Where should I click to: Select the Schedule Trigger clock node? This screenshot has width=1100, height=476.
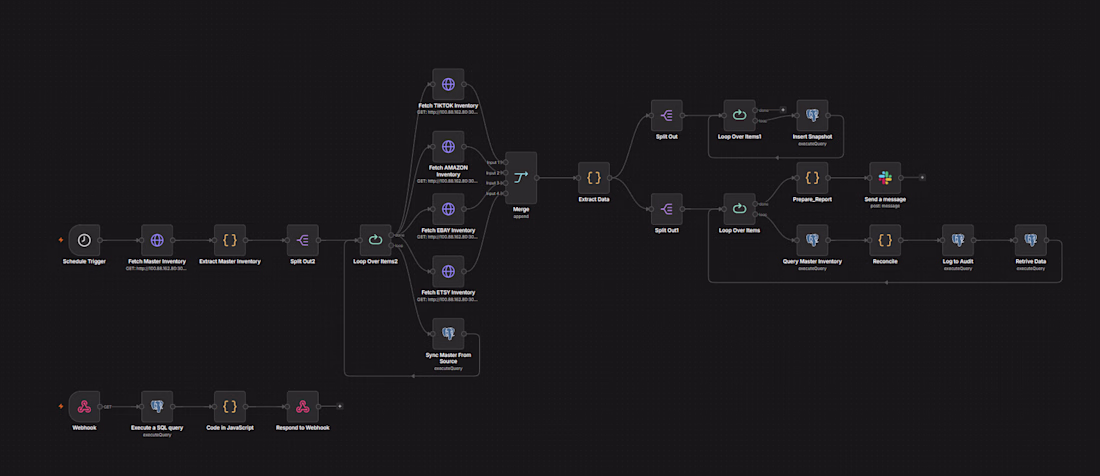(84, 240)
